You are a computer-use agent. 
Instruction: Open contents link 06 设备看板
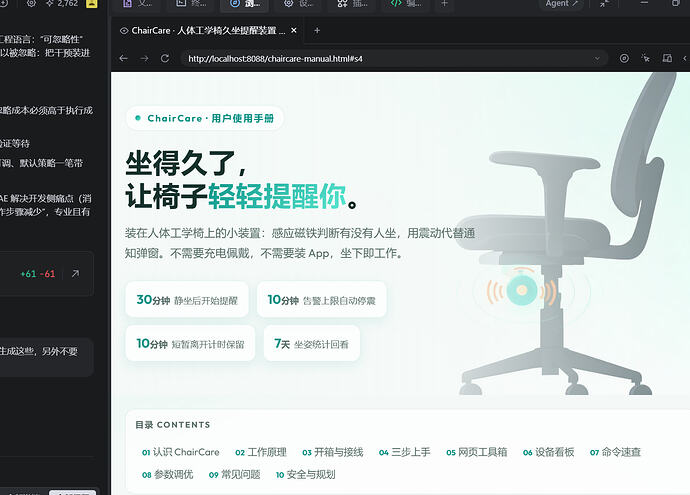pyautogui.click(x=548, y=452)
